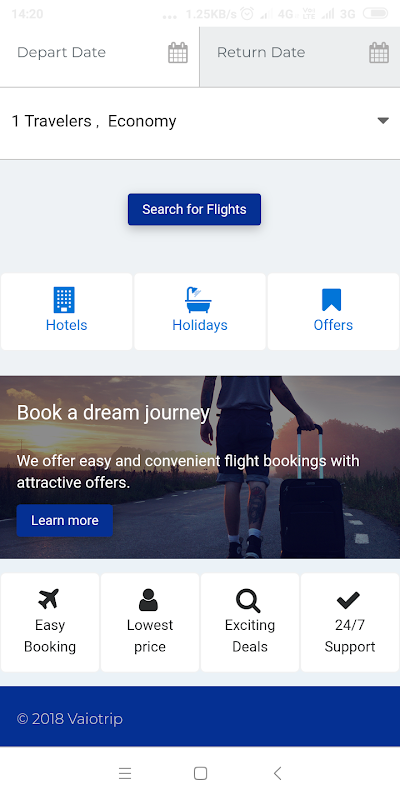400x800 pixels.
Task: Tap the Android home square button
Action: tap(201, 773)
